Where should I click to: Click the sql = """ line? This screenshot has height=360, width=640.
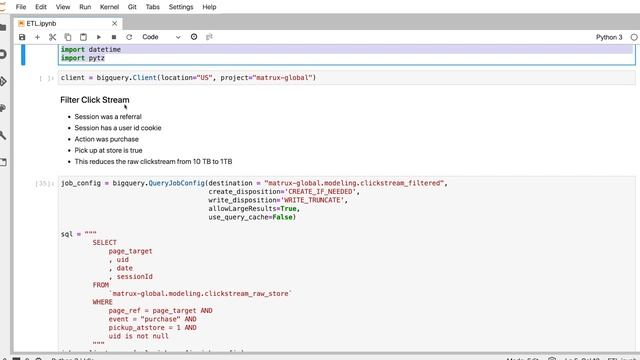[79, 234]
